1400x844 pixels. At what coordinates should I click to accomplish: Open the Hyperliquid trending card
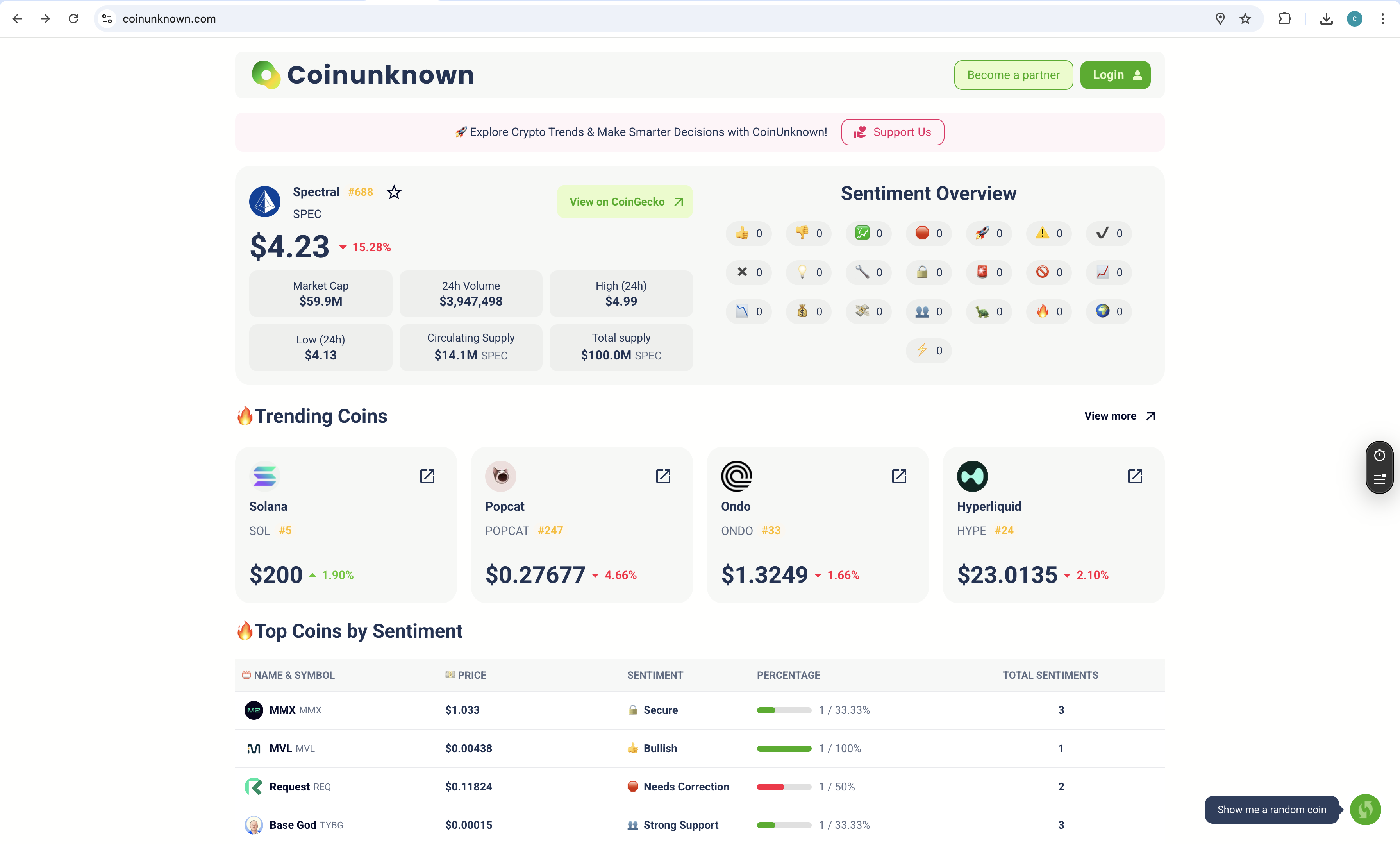(x=1054, y=525)
